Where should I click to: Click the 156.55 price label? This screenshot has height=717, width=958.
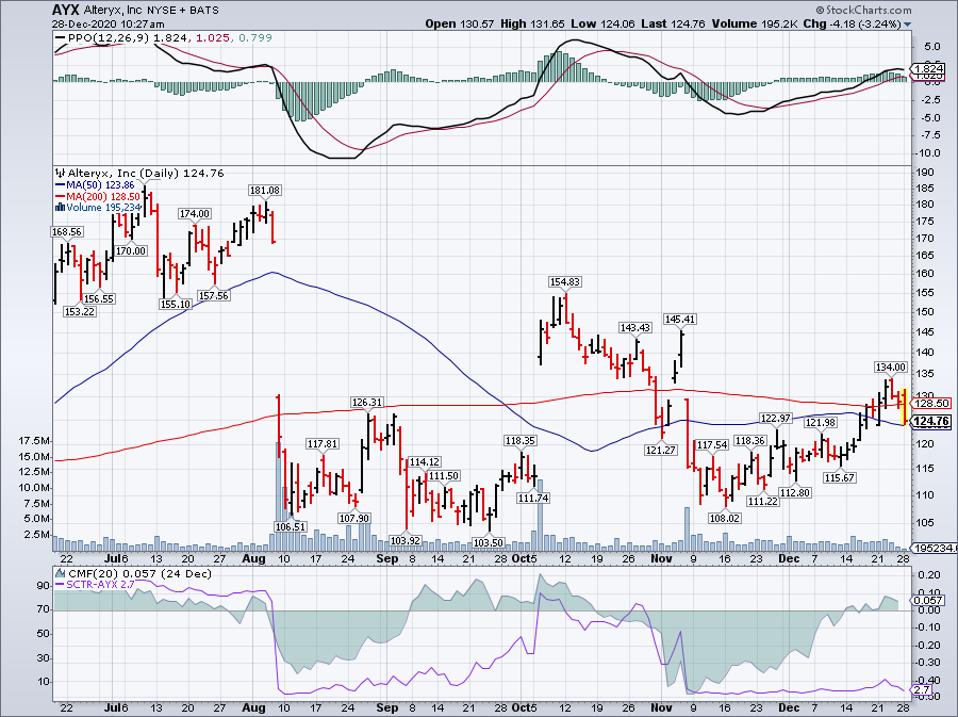100,299
